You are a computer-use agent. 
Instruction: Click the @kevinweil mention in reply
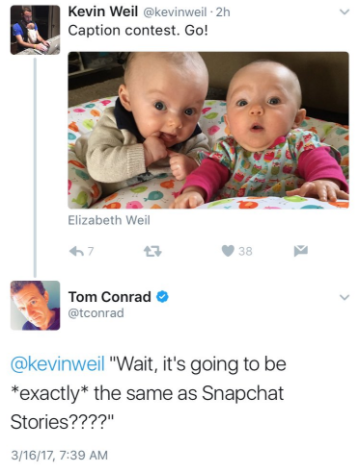tap(58, 364)
